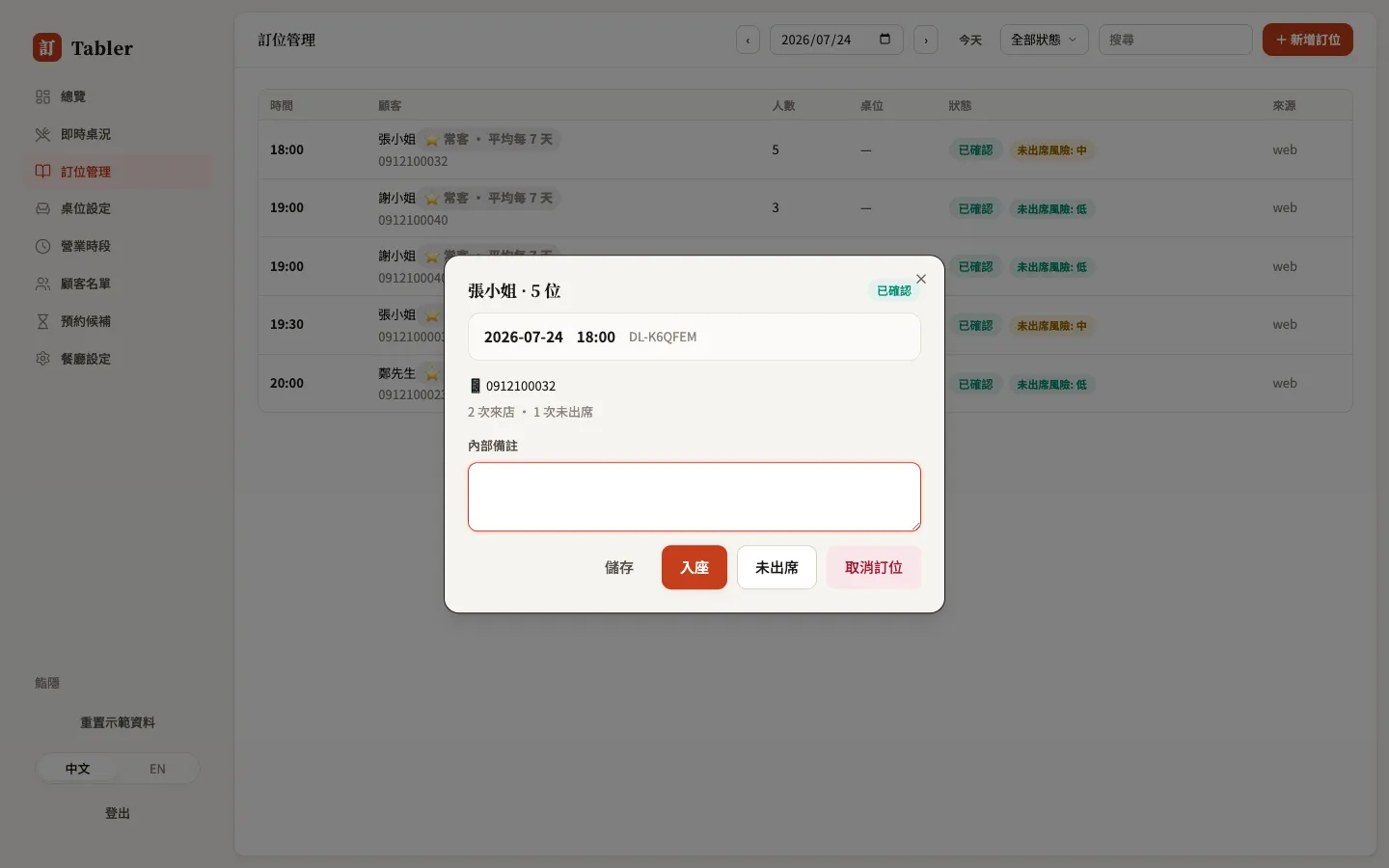The image size is (1389, 868).
Task: Click the 預約候補 hourglass icon
Action: point(42,321)
